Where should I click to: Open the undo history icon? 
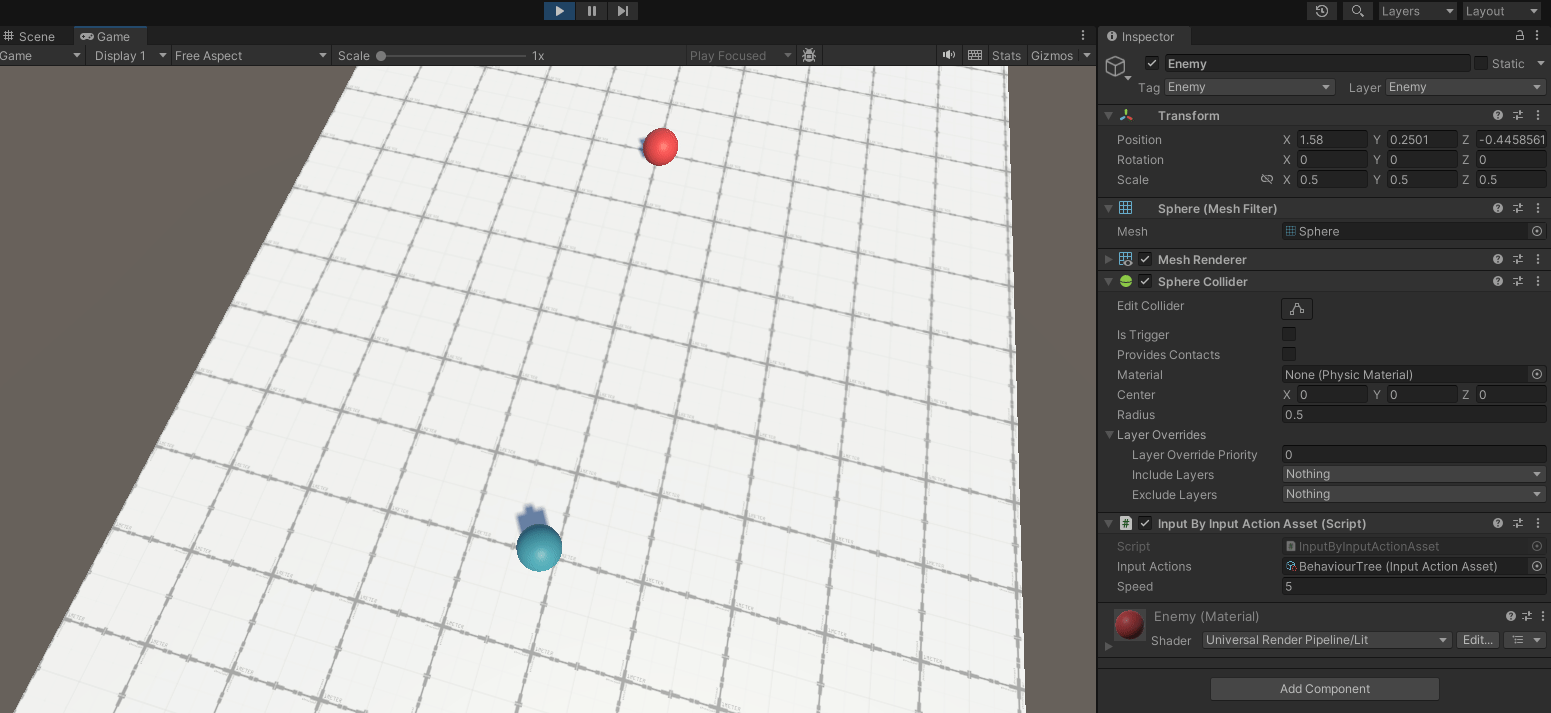pyautogui.click(x=1322, y=11)
